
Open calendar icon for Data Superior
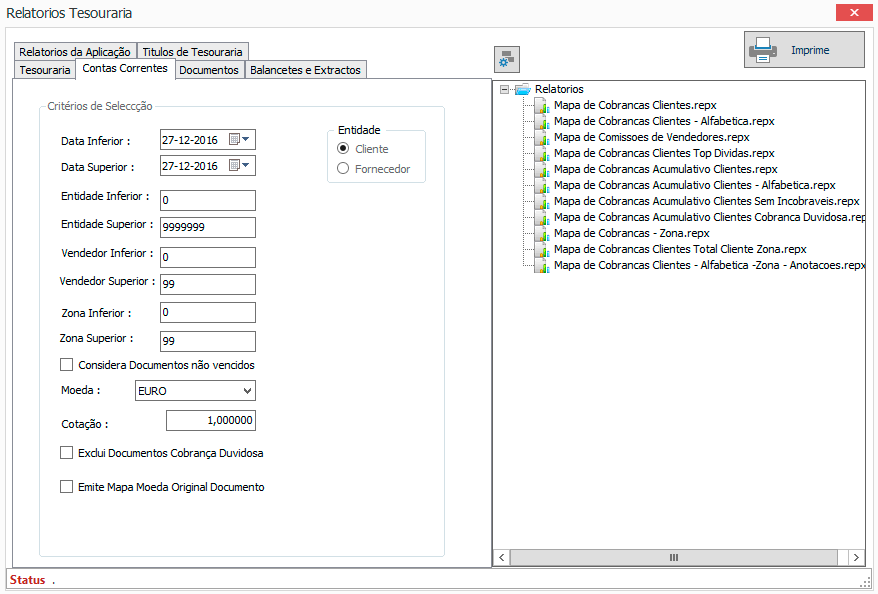pyautogui.click(x=239, y=165)
